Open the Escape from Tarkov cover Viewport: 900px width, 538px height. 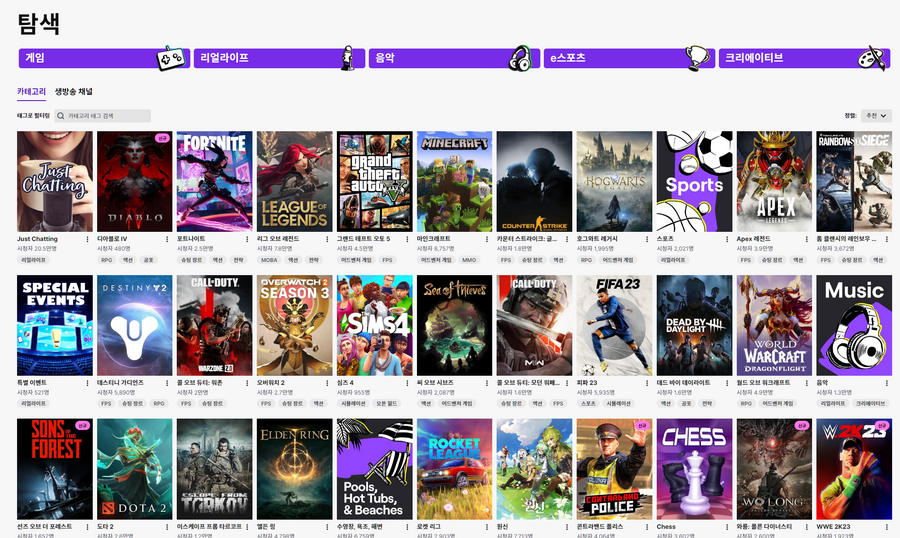[x=215, y=469]
